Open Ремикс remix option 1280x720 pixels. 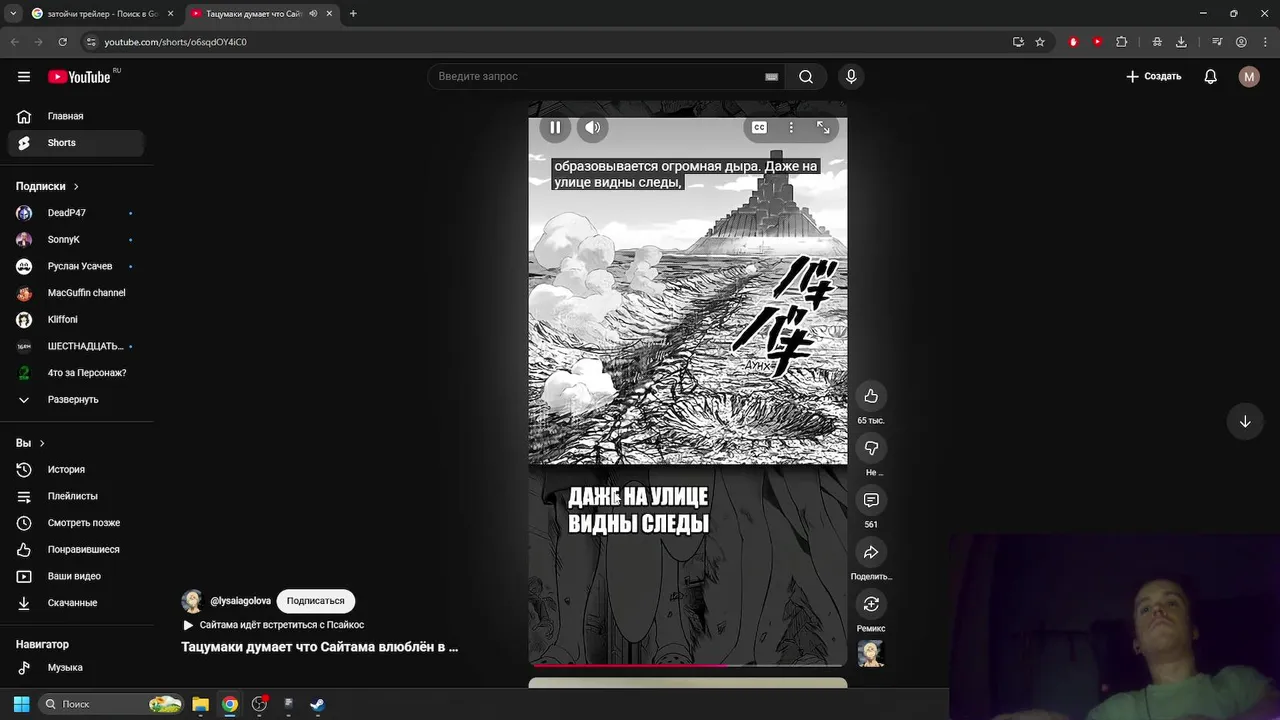tap(871, 604)
